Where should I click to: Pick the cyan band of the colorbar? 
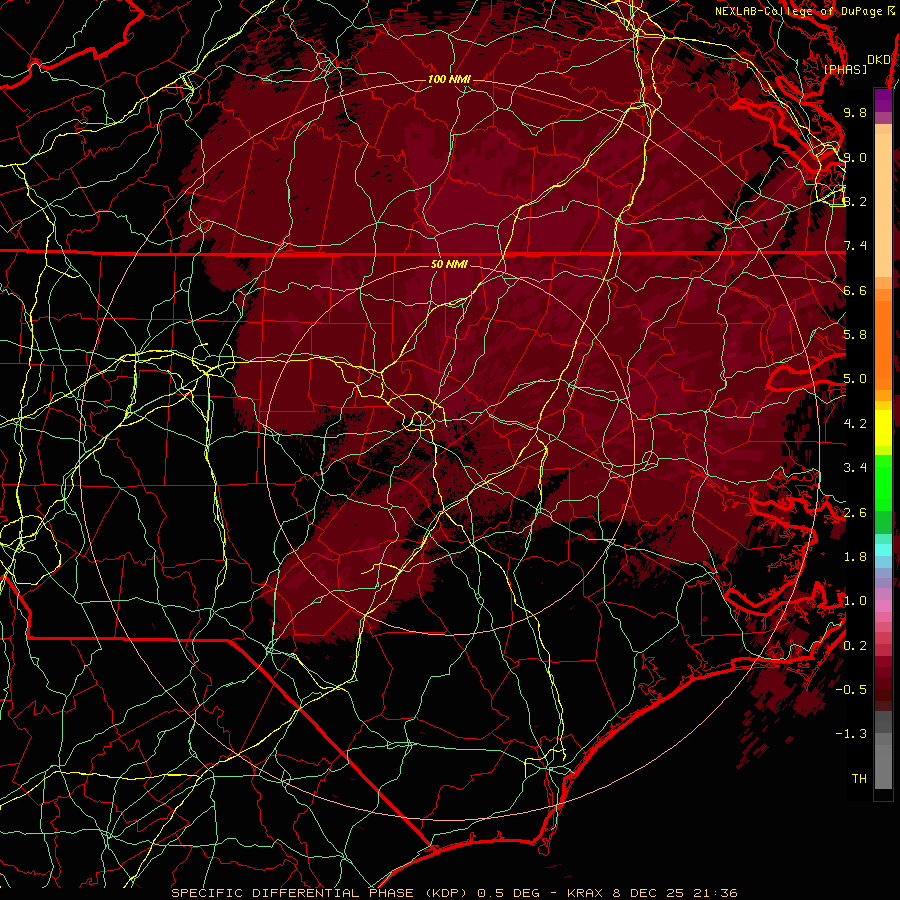point(883,550)
